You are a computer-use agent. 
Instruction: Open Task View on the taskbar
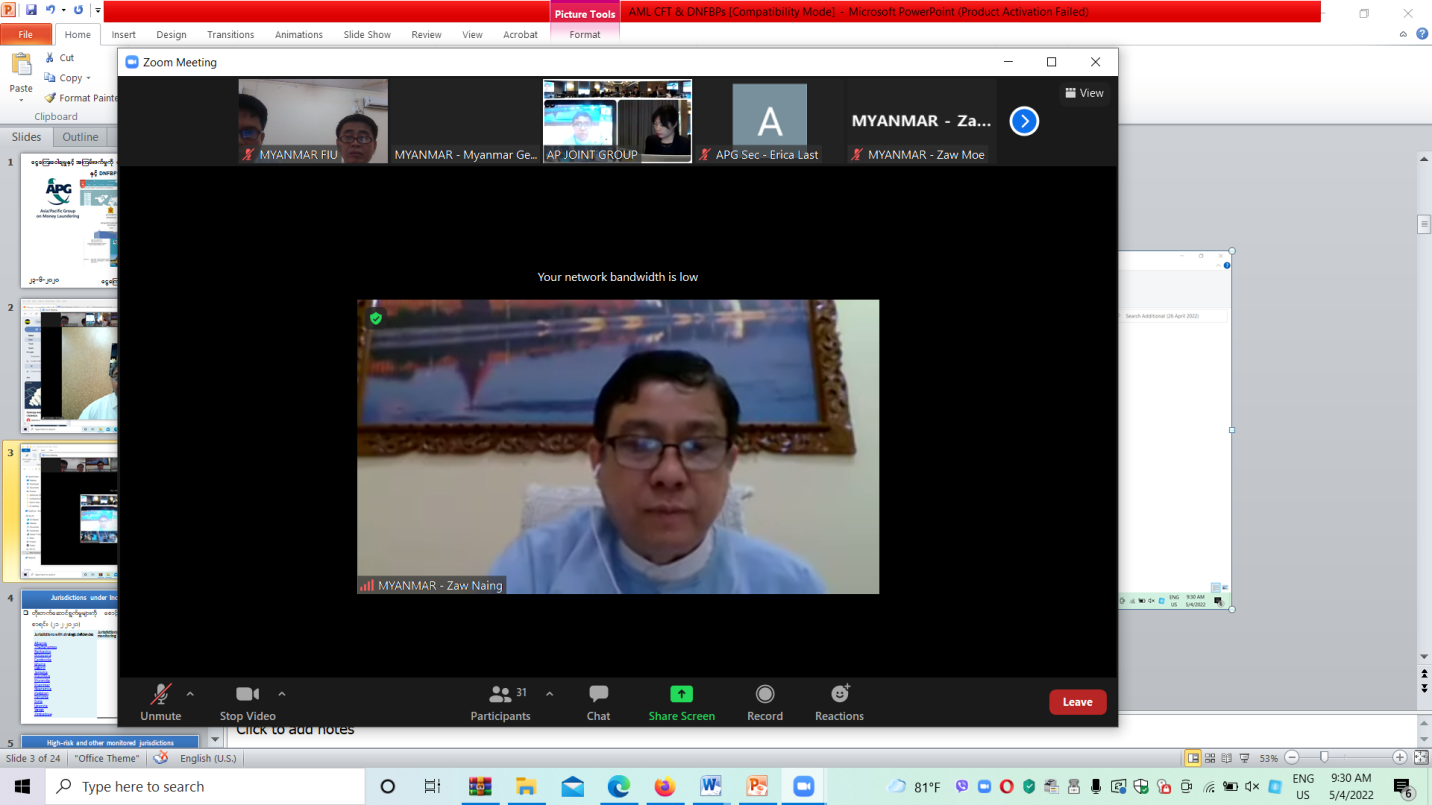coord(432,787)
